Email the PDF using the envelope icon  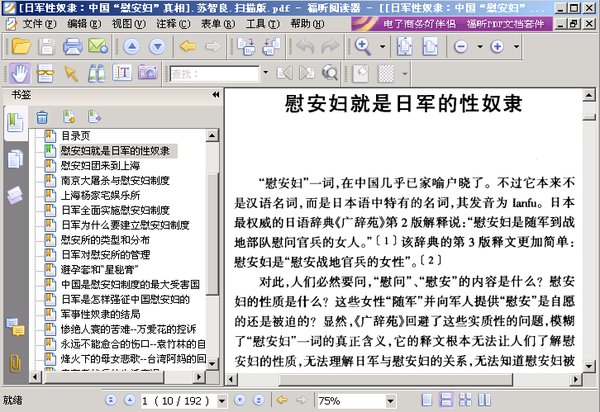tap(98, 46)
